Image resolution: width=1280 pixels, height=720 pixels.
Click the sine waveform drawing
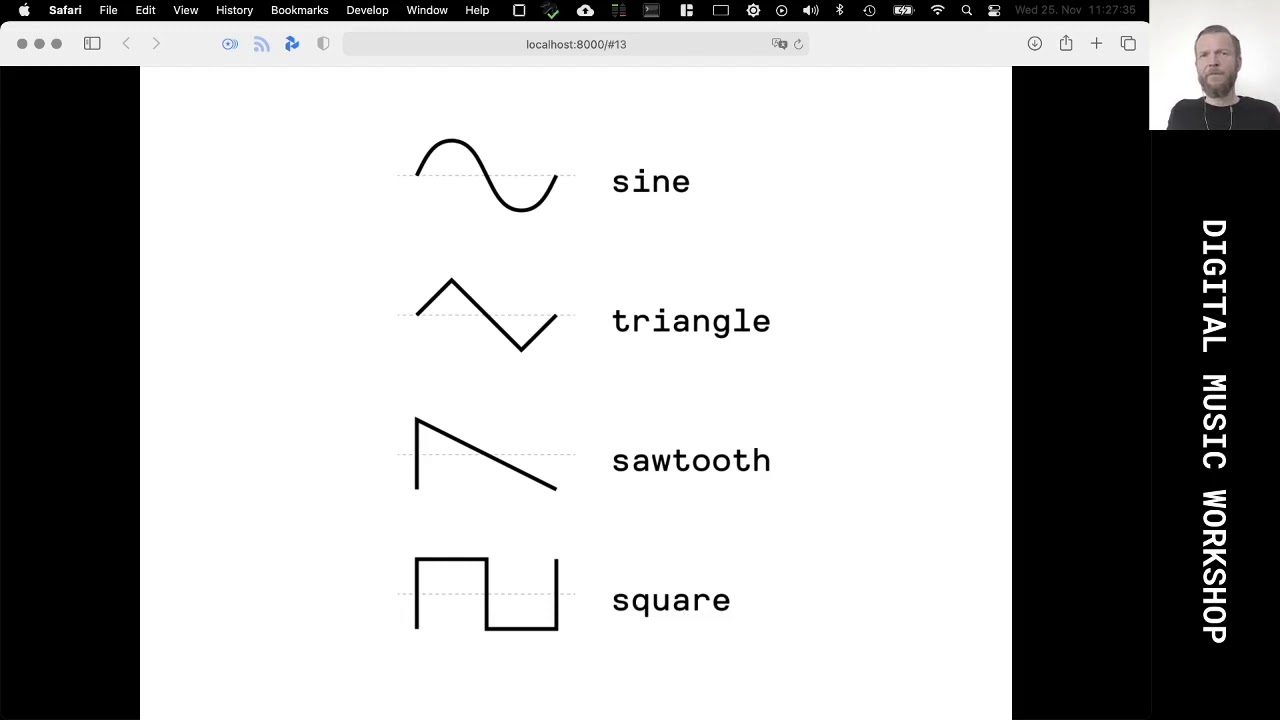coord(486,176)
